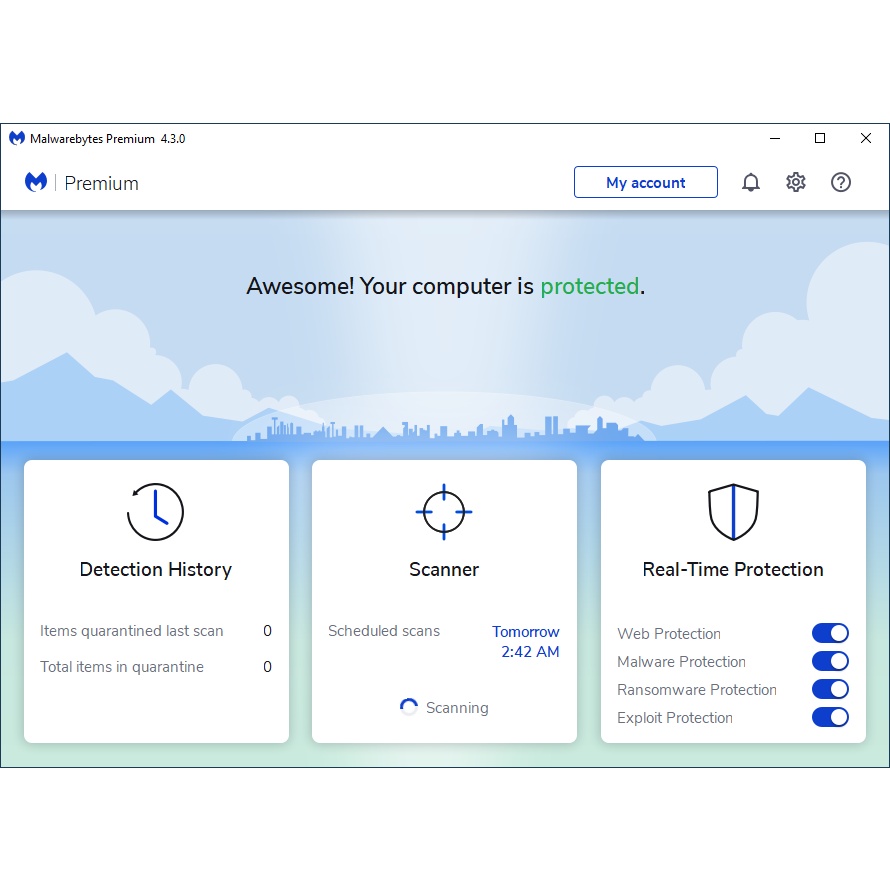Click the Scanner crosshair icon
Screen dimensions: 890x890
(x=444, y=511)
